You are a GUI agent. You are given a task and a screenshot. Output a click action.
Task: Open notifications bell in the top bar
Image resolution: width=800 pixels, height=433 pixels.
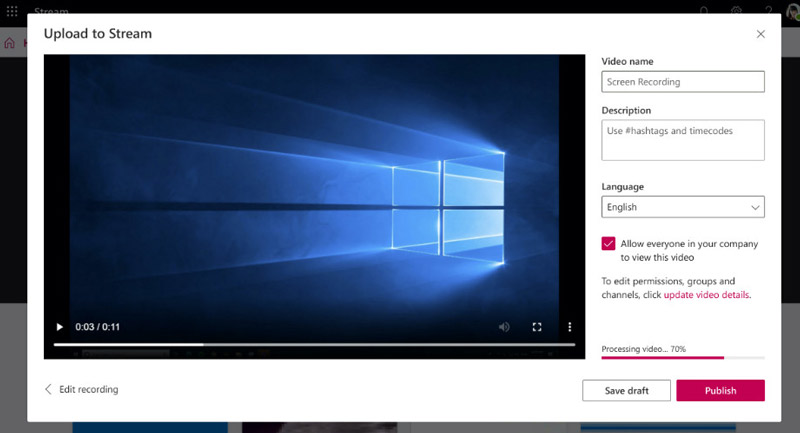704,11
